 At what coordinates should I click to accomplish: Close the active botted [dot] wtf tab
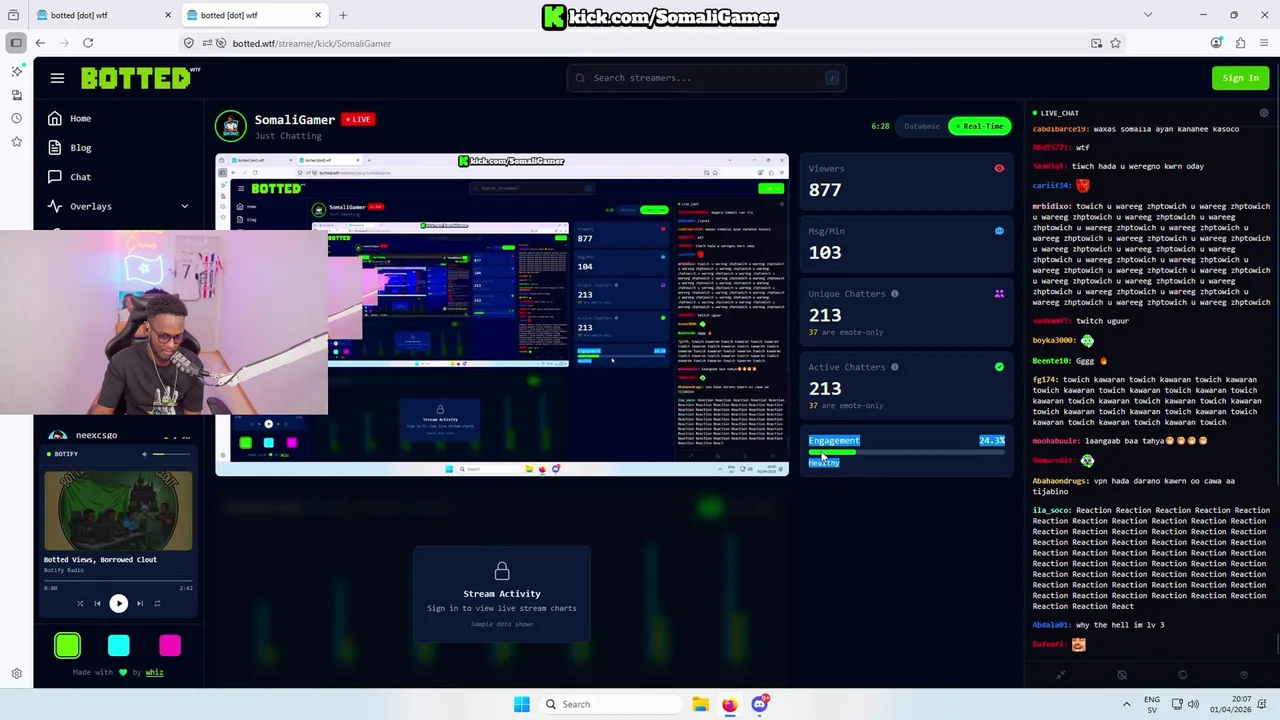point(318,15)
